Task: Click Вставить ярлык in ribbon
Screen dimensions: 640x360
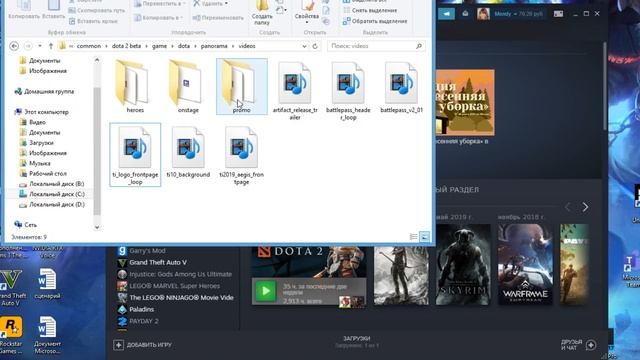Action: point(93,21)
